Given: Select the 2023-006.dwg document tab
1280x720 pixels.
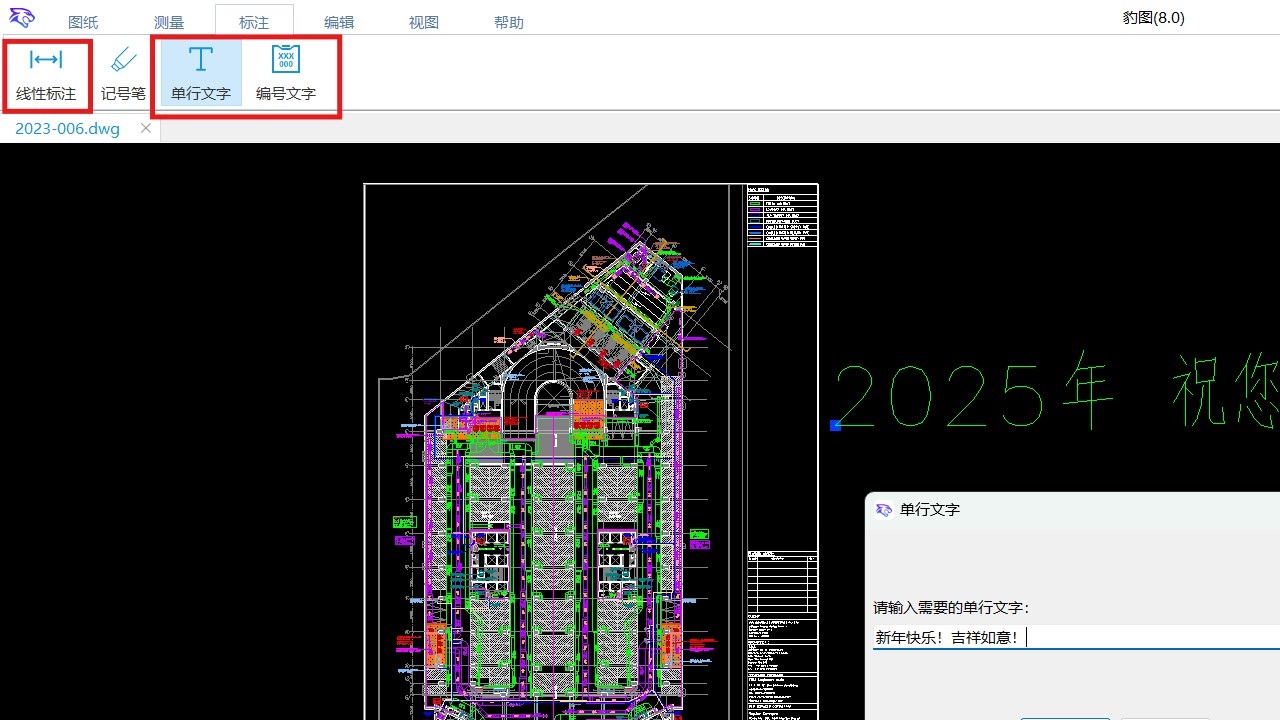Looking at the screenshot, I should 65,128.
